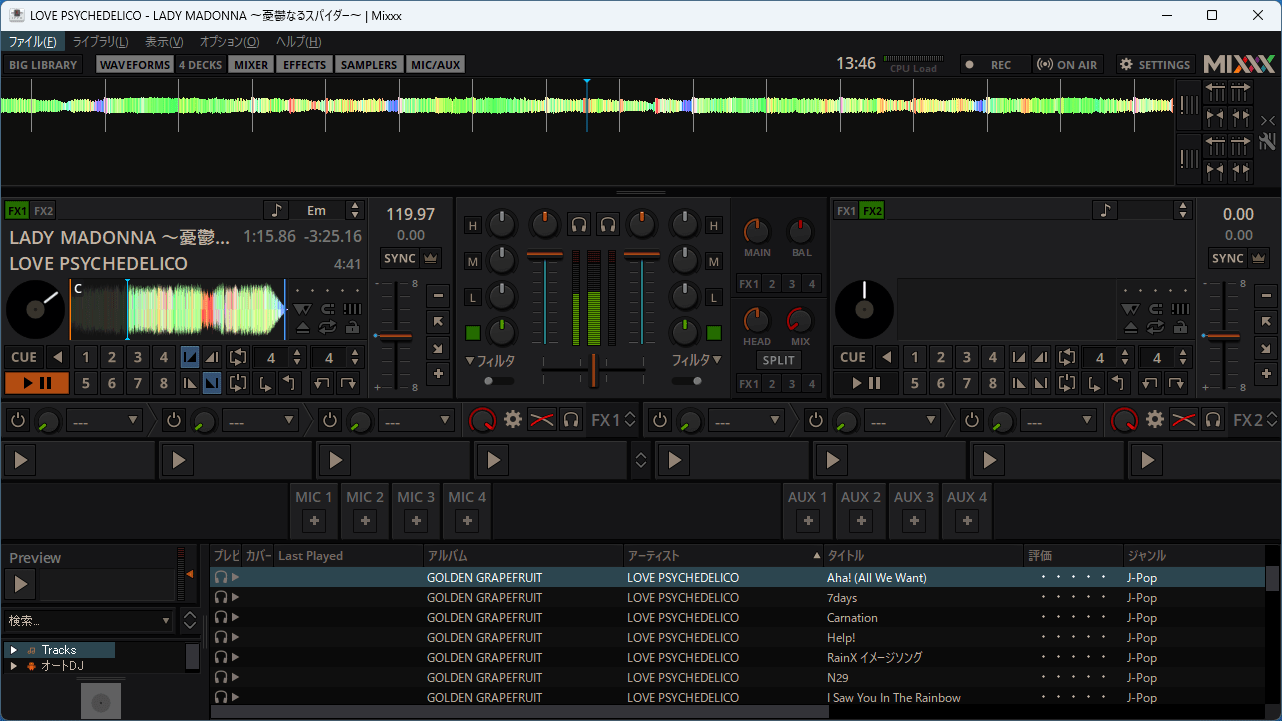Open FX1 unit gear settings
1282x721 pixels.
[x=513, y=419]
